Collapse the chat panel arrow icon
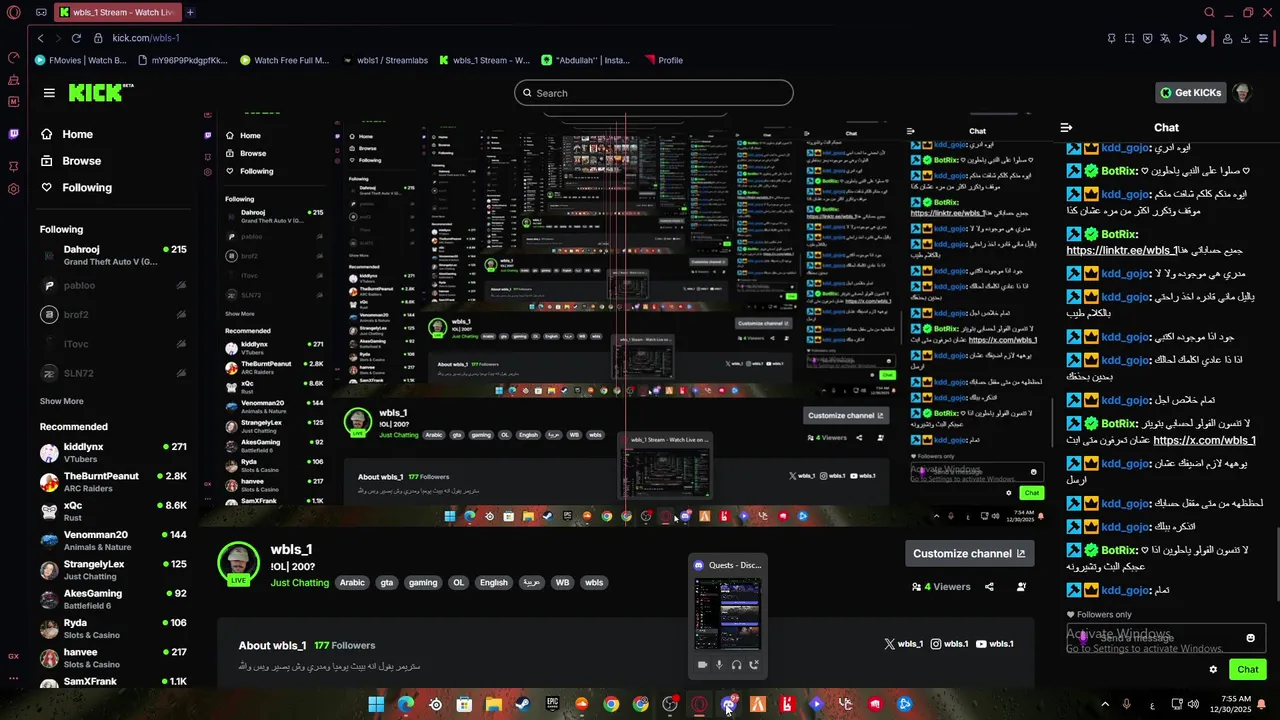 click(1066, 127)
